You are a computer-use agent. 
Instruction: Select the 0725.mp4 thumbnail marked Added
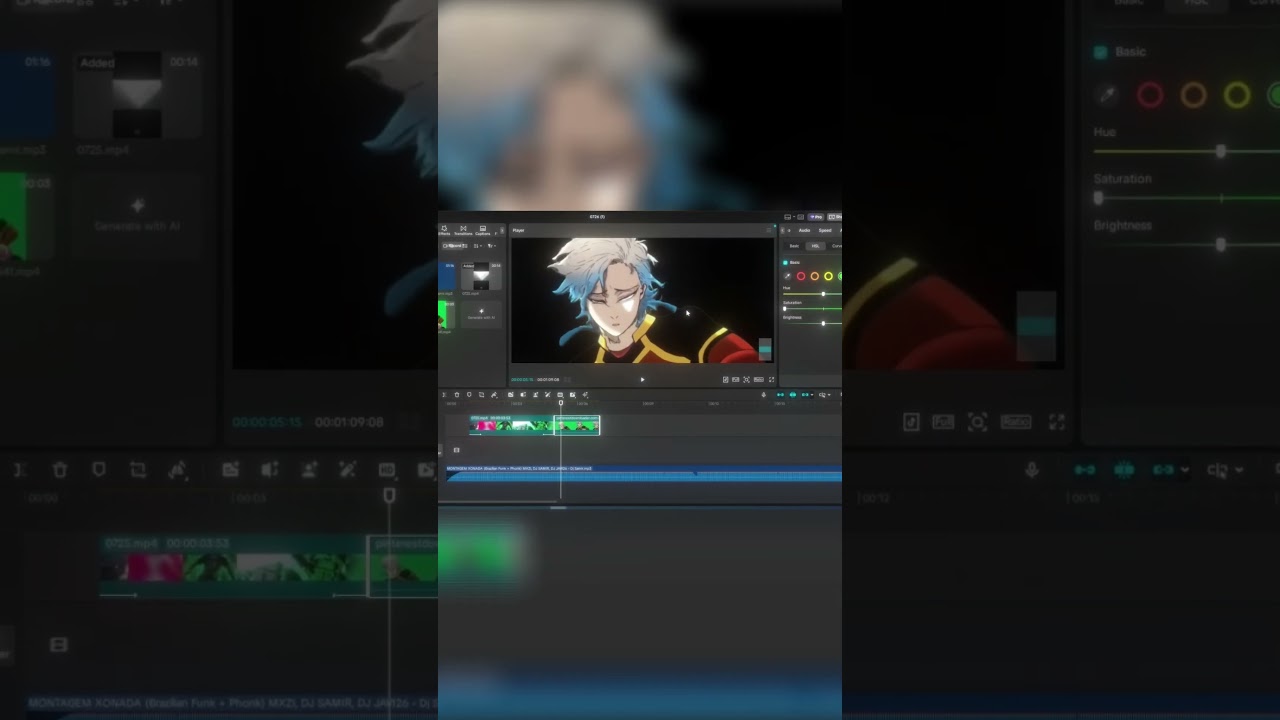coord(481,276)
